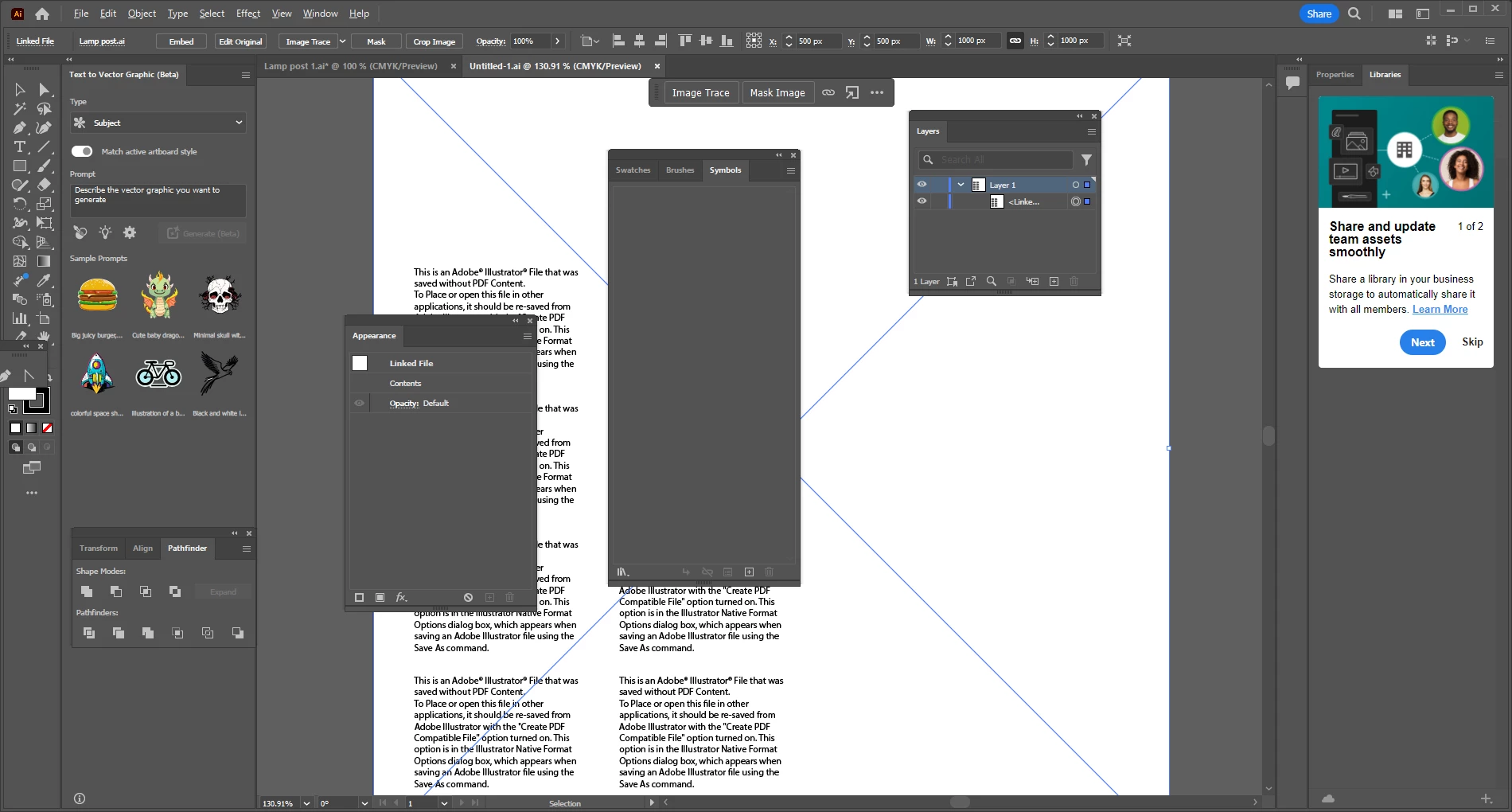Viewport: 1512px width, 812px height.
Task: Select the Rotate tool
Action: [20, 205]
